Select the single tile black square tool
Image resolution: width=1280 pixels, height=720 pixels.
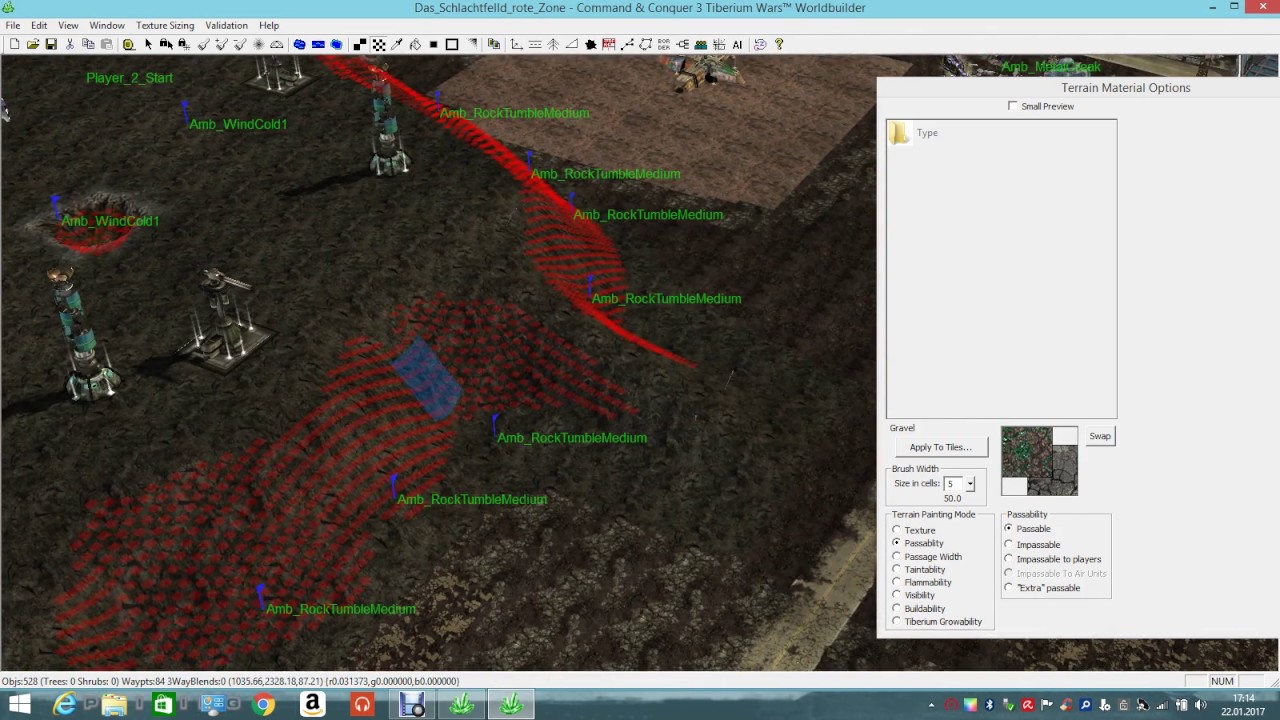[x=433, y=44]
